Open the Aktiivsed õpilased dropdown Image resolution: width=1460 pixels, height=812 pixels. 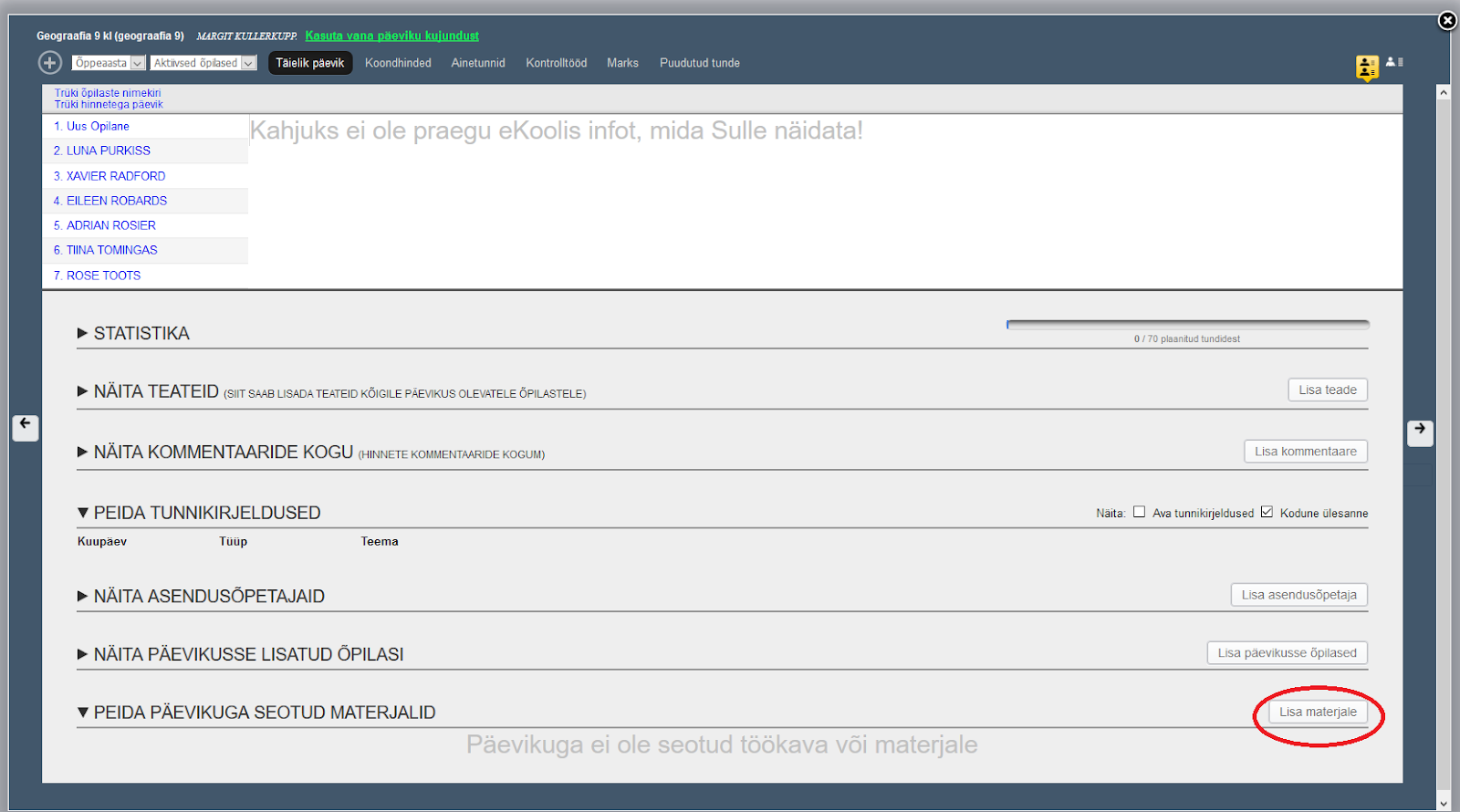pos(203,63)
